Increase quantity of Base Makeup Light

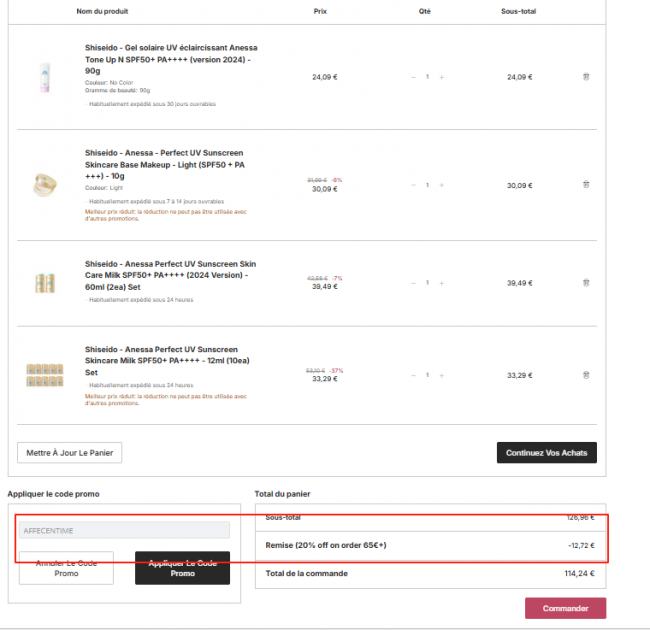(441, 184)
